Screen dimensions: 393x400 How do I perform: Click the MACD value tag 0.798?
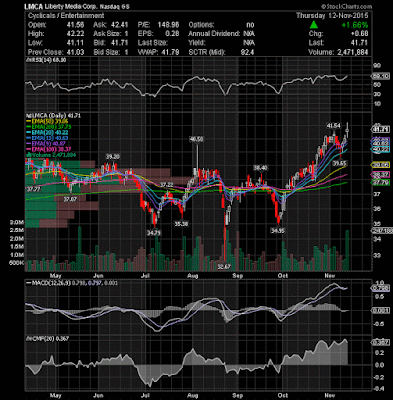coord(380,289)
